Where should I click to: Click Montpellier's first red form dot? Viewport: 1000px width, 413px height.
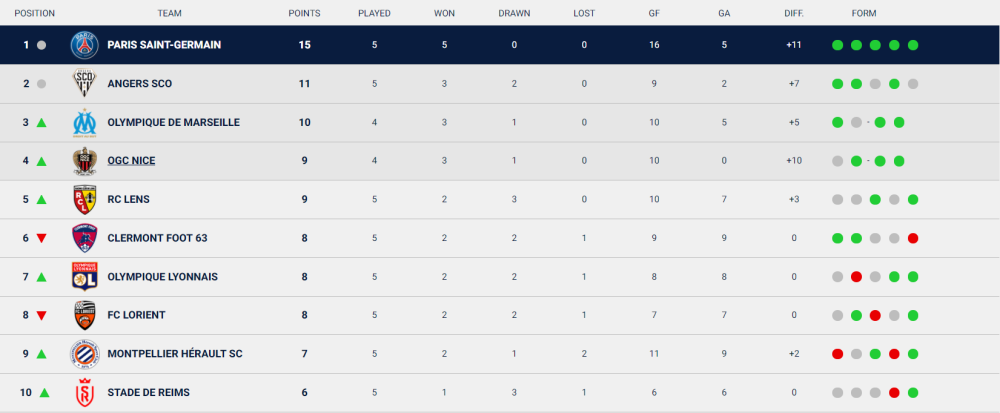(x=837, y=354)
